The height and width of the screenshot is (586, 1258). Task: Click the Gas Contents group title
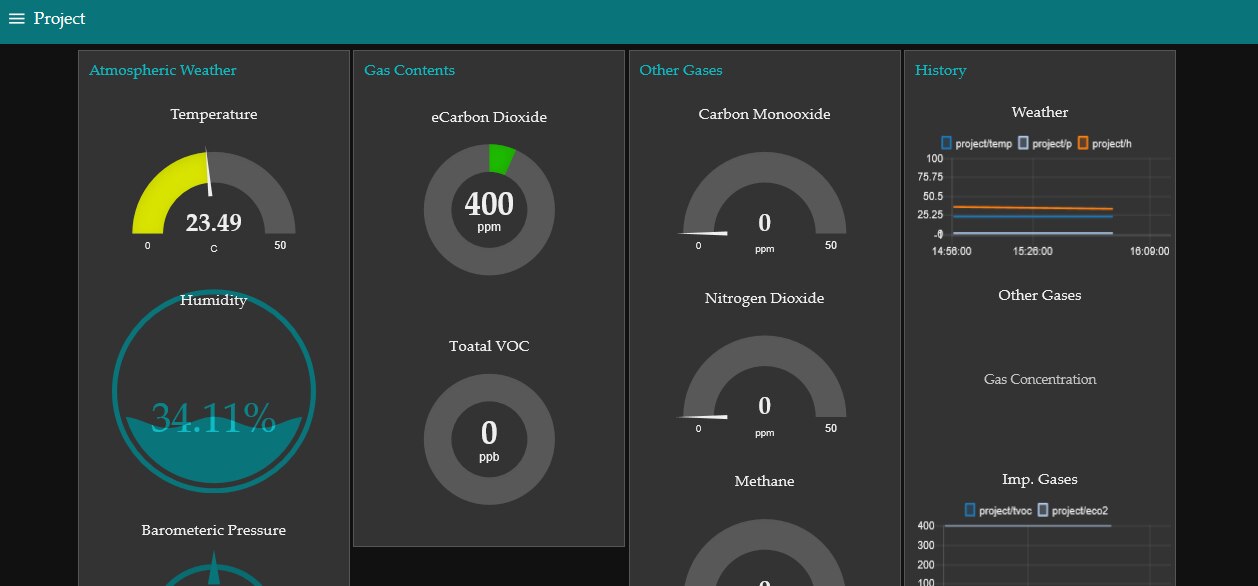[409, 70]
